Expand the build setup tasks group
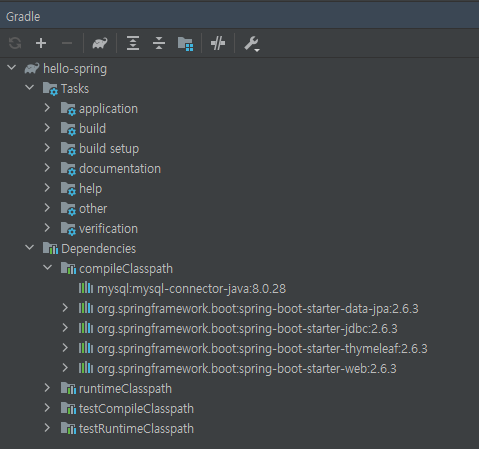The width and height of the screenshot is (479, 449). (x=47, y=148)
